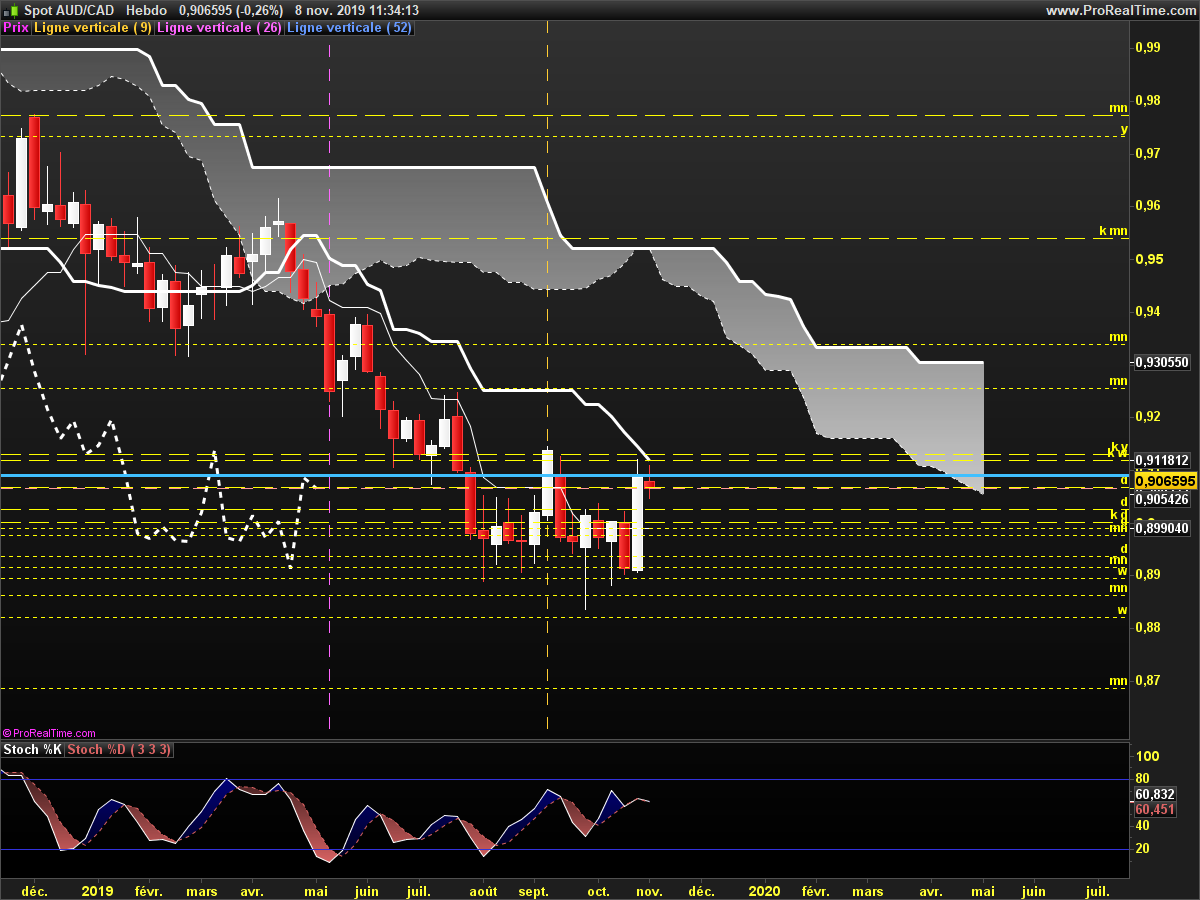Click the candlestick chart icon beside Spot AUD/CAD
1200x900 pixels.
11,10
